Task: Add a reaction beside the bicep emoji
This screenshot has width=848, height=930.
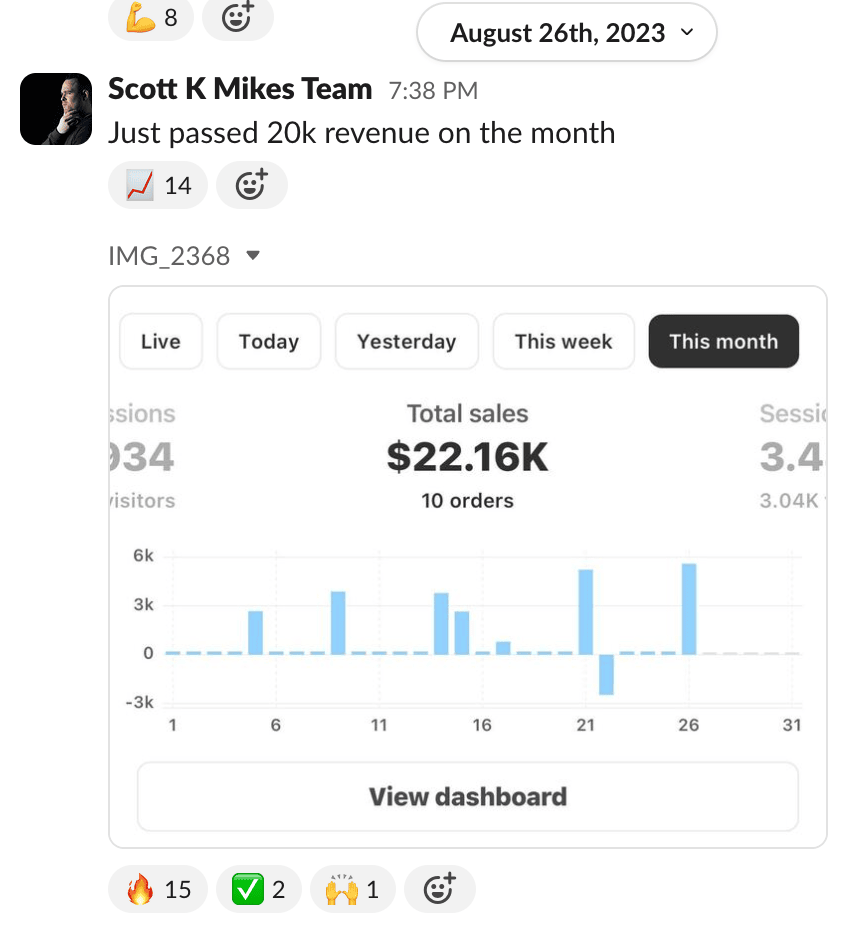Action: point(237,18)
